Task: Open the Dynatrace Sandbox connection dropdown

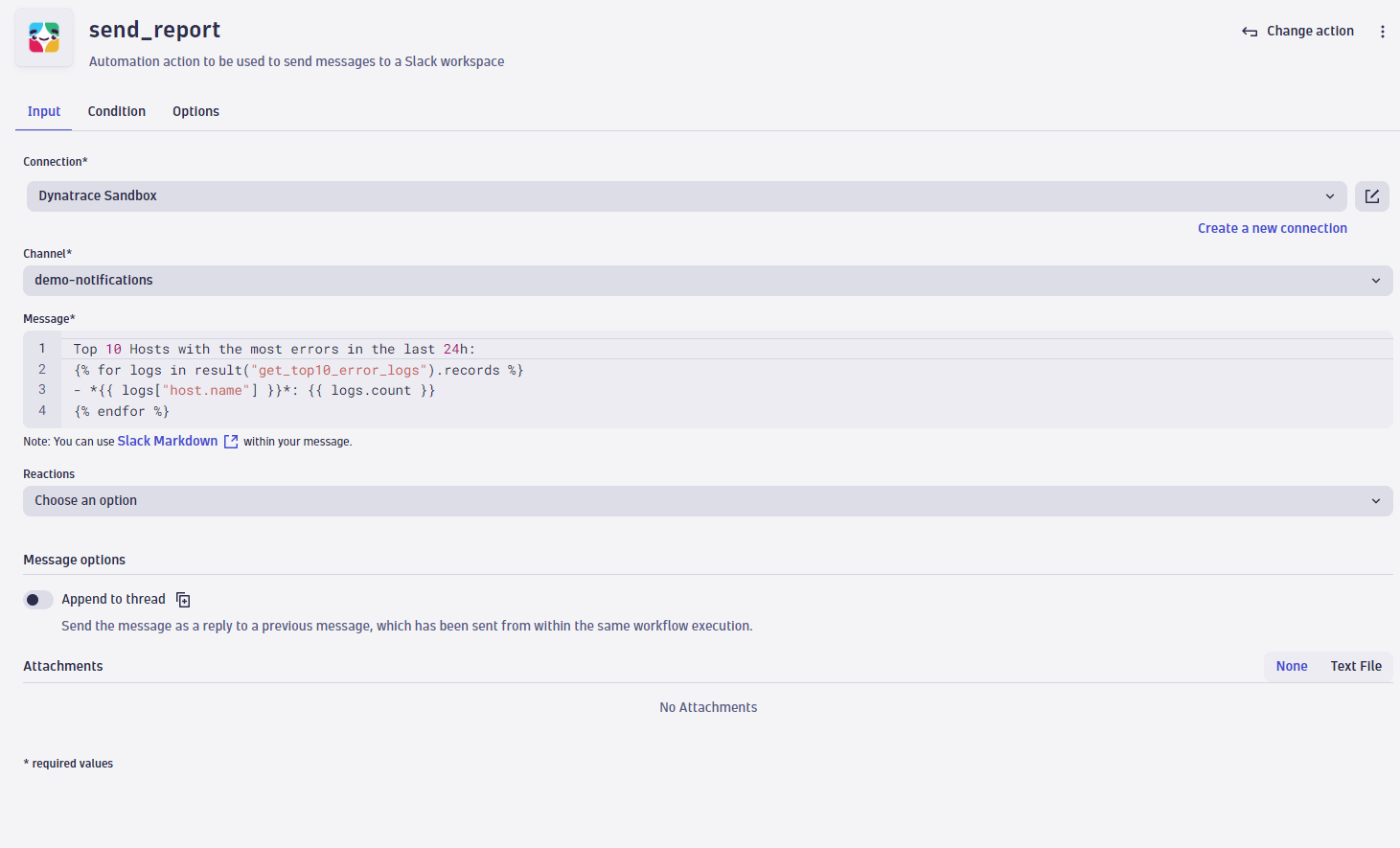Action: [x=686, y=196]
